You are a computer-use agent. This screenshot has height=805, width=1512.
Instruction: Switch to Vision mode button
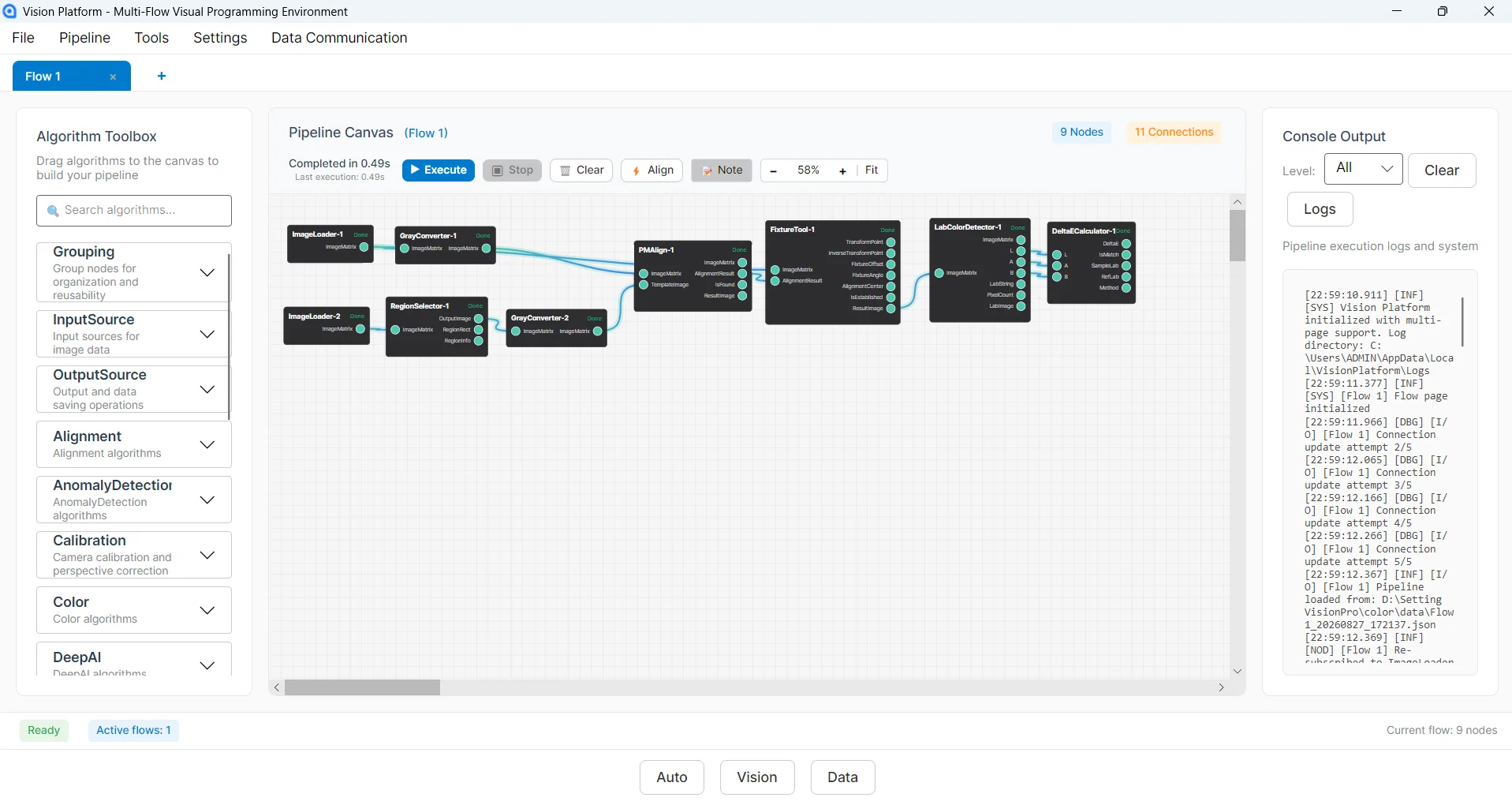pos(757,777)
